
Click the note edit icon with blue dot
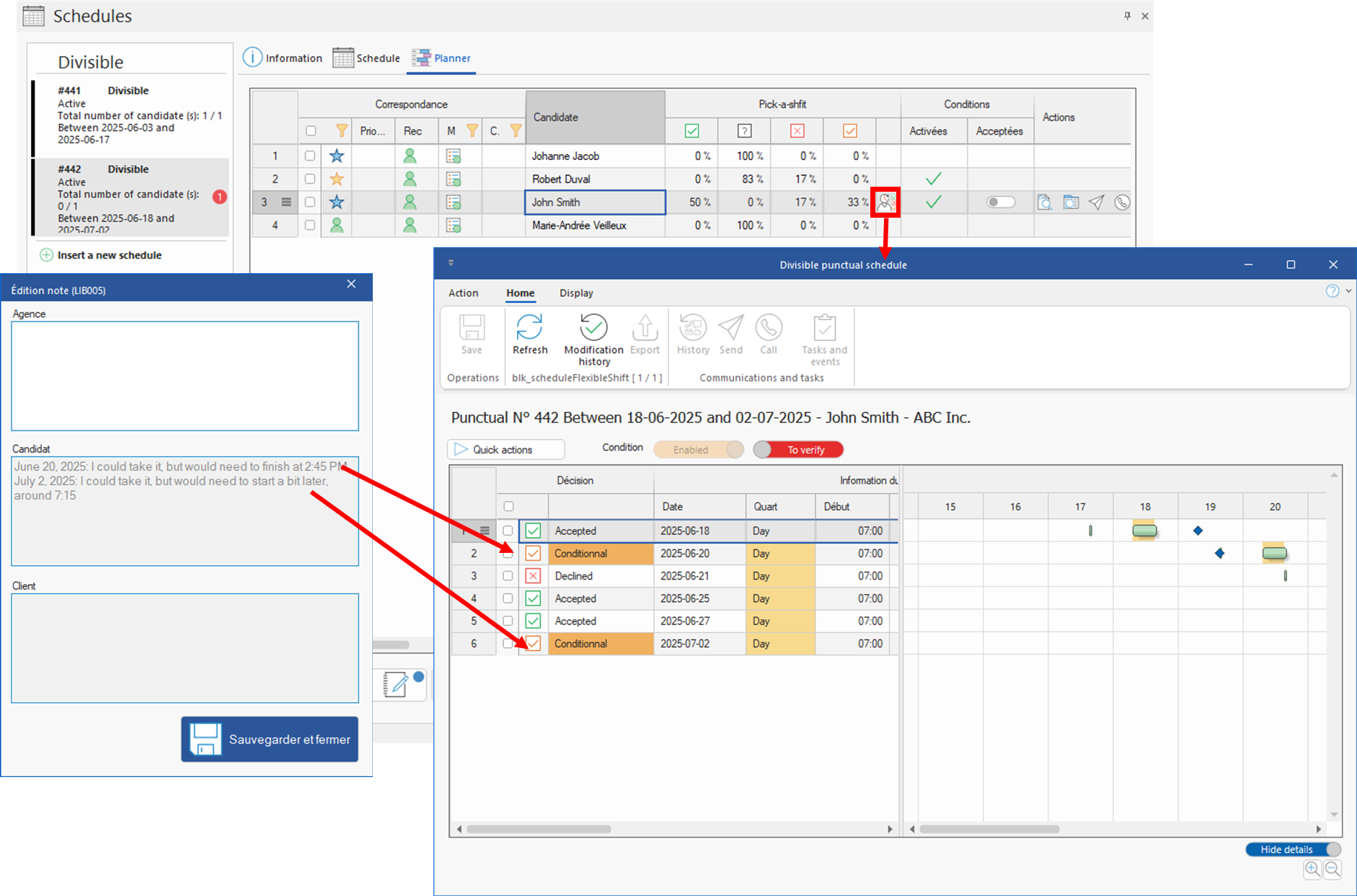click(397, 684)
